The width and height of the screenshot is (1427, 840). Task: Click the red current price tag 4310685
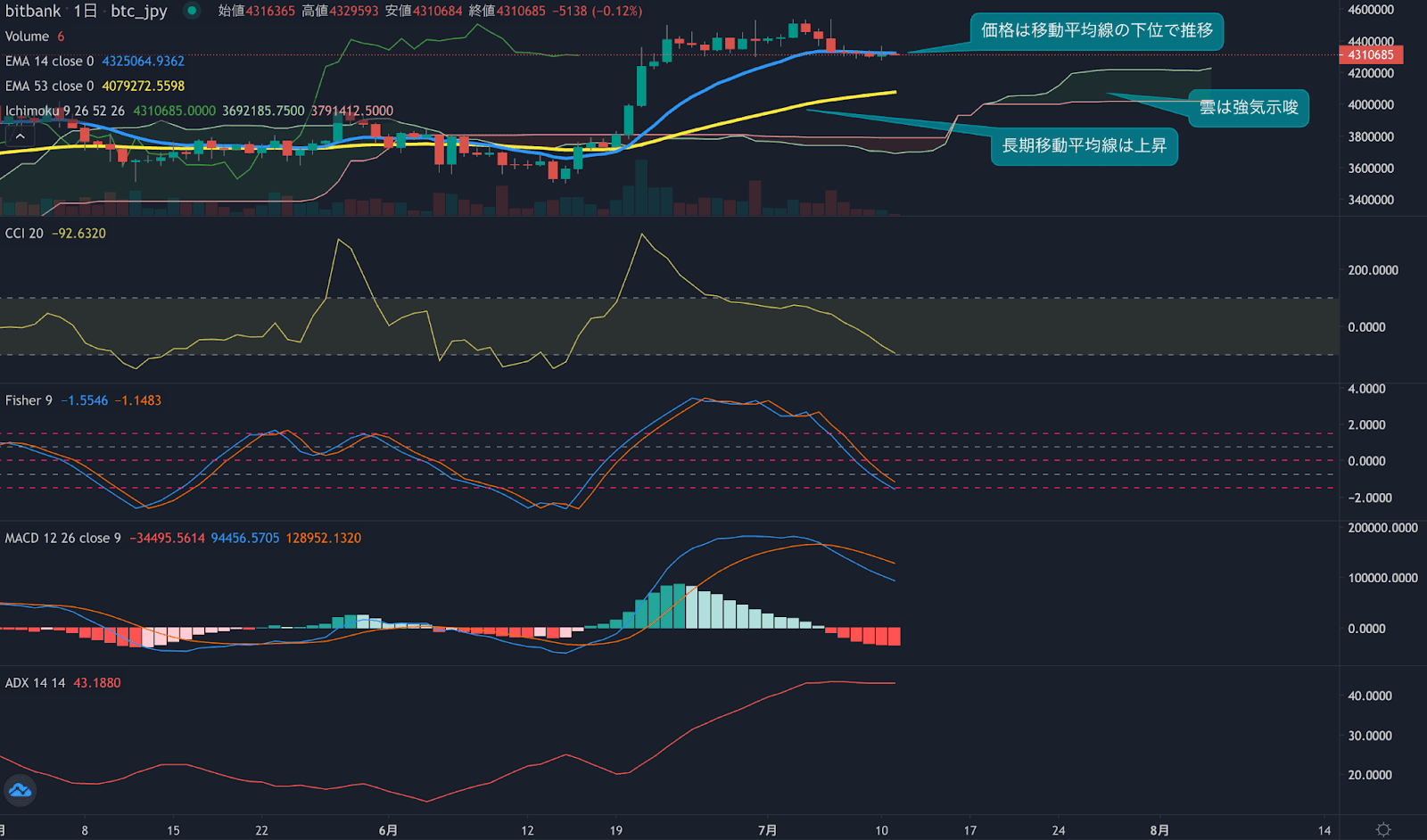(x=1371, y=54)
